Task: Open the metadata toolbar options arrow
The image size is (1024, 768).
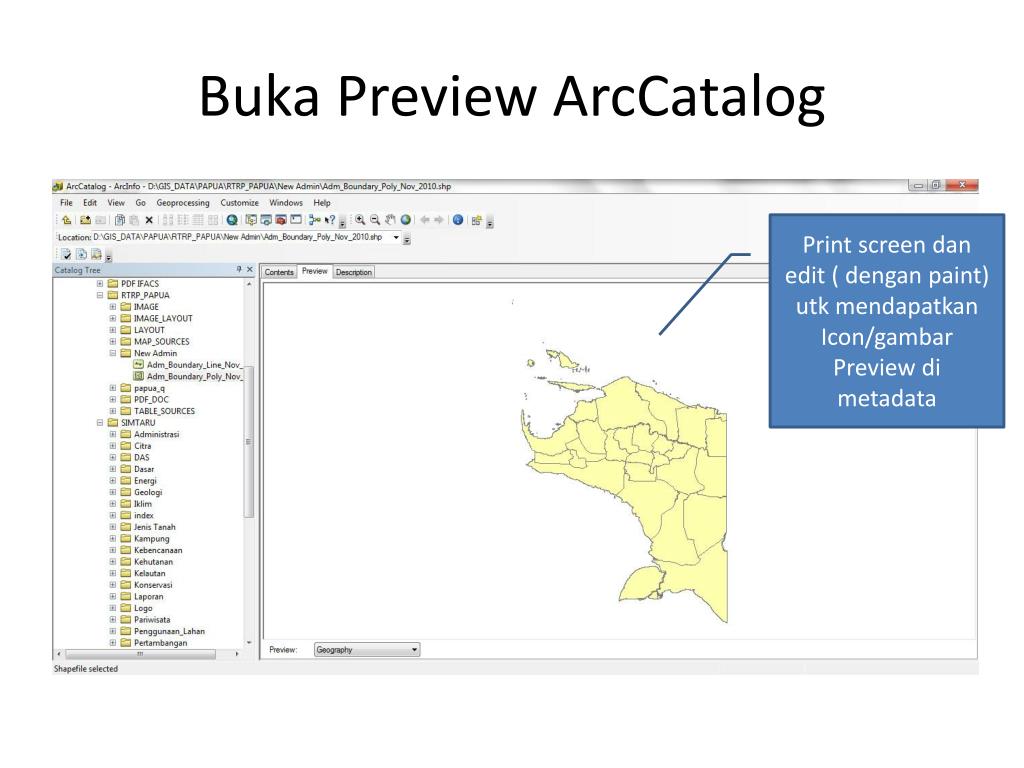Action: pyautogui.click(x=109, y=257)
